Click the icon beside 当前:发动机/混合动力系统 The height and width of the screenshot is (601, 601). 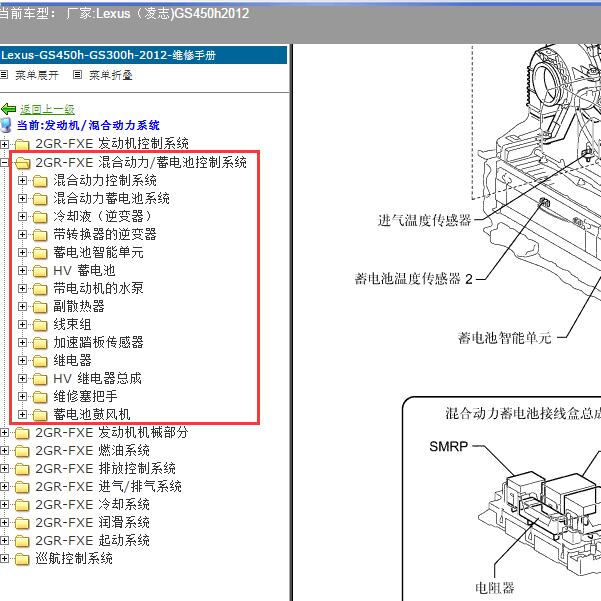pyautogui.click(x=6, y=125)
